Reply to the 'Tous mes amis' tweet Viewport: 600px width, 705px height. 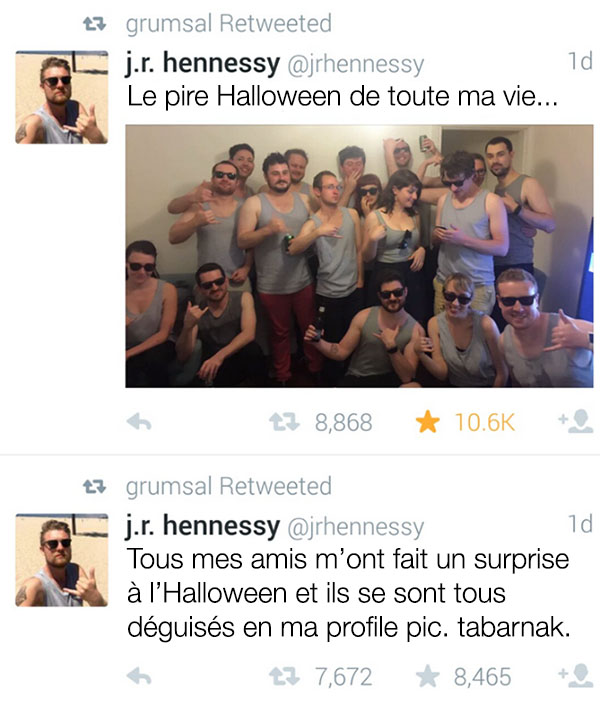[x=139, y=676]
